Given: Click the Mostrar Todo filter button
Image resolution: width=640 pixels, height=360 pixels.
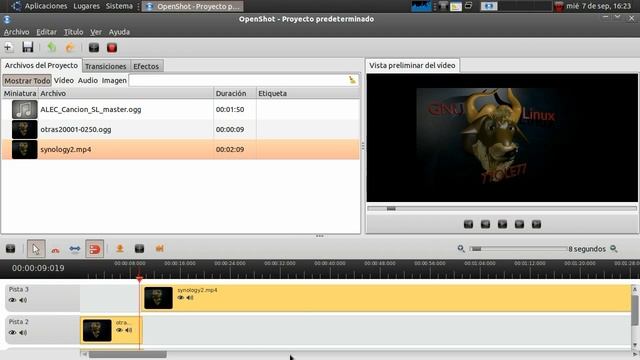Looking at the screenshot, I should tap(27, 80).
